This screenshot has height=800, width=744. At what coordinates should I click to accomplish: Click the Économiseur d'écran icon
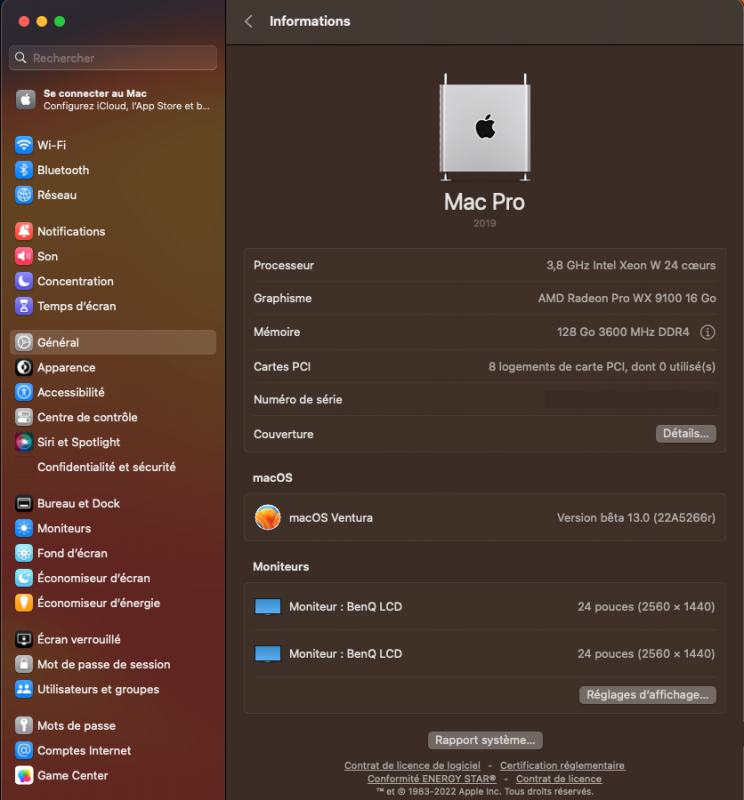(24, 578)
